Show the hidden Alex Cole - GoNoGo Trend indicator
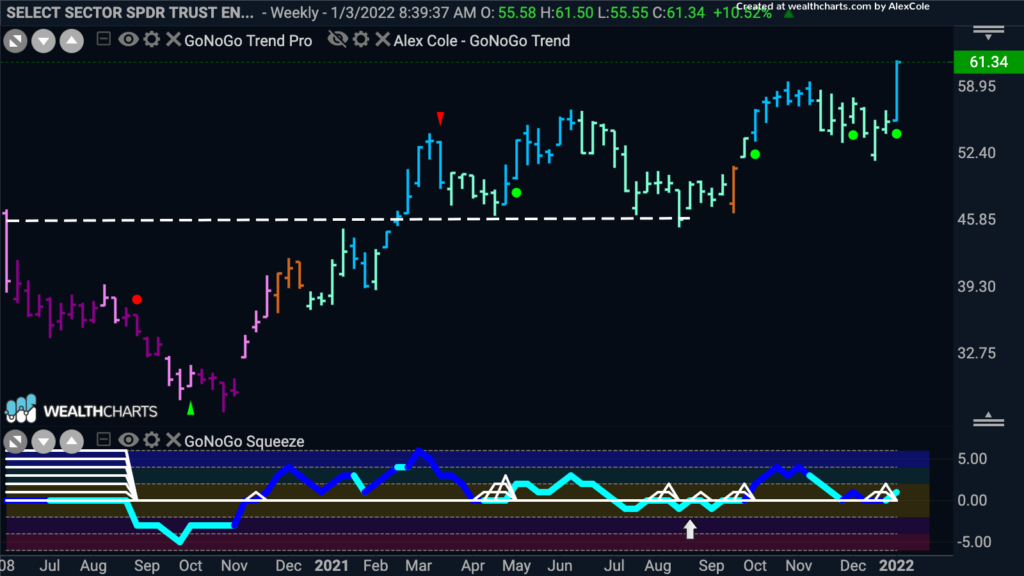The height and width of the screenshot is (576, 1024). coord(338,39)
